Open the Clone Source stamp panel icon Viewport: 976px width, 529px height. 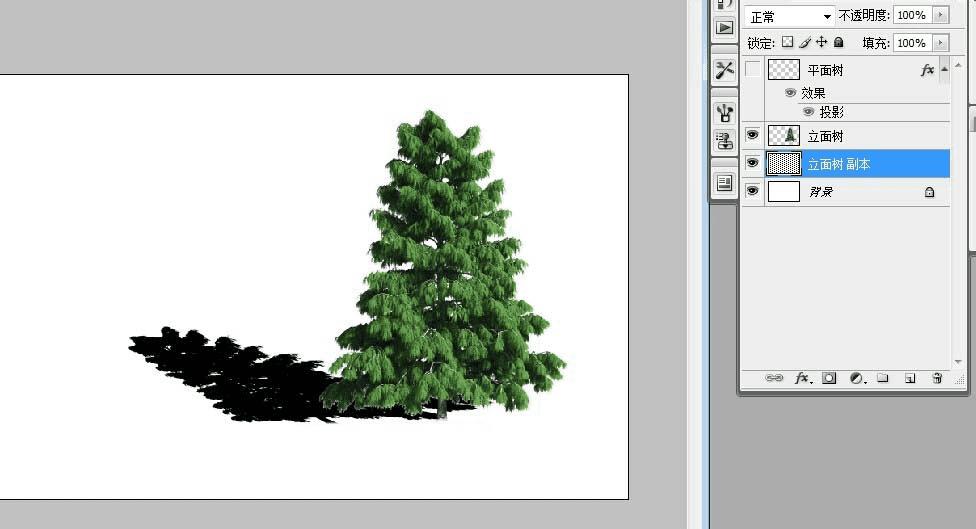tap(725, 141)
